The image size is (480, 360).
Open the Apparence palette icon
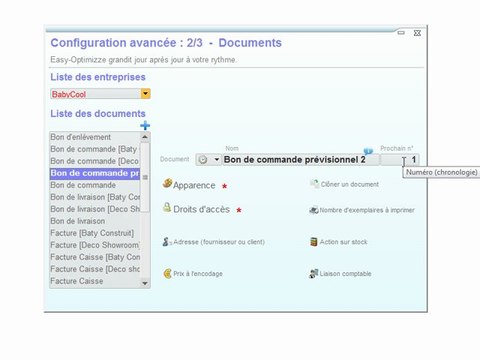point(167,183)
